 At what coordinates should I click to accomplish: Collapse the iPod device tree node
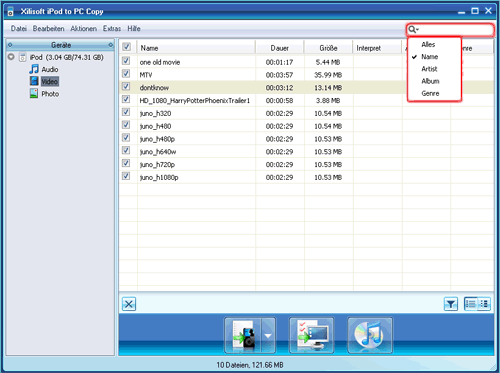pos(11,57)
